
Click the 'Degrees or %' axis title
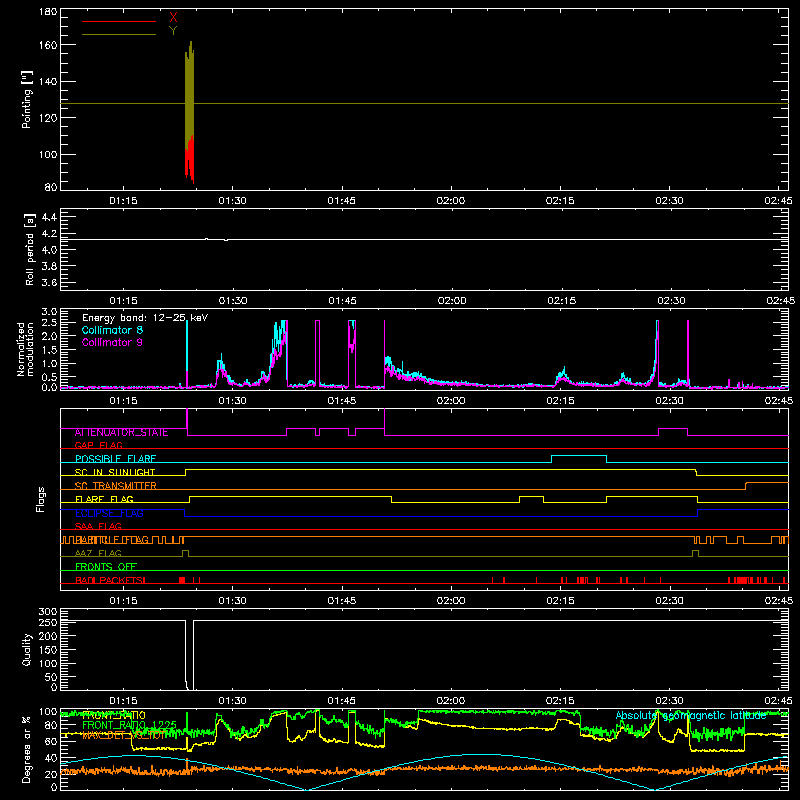27,749
